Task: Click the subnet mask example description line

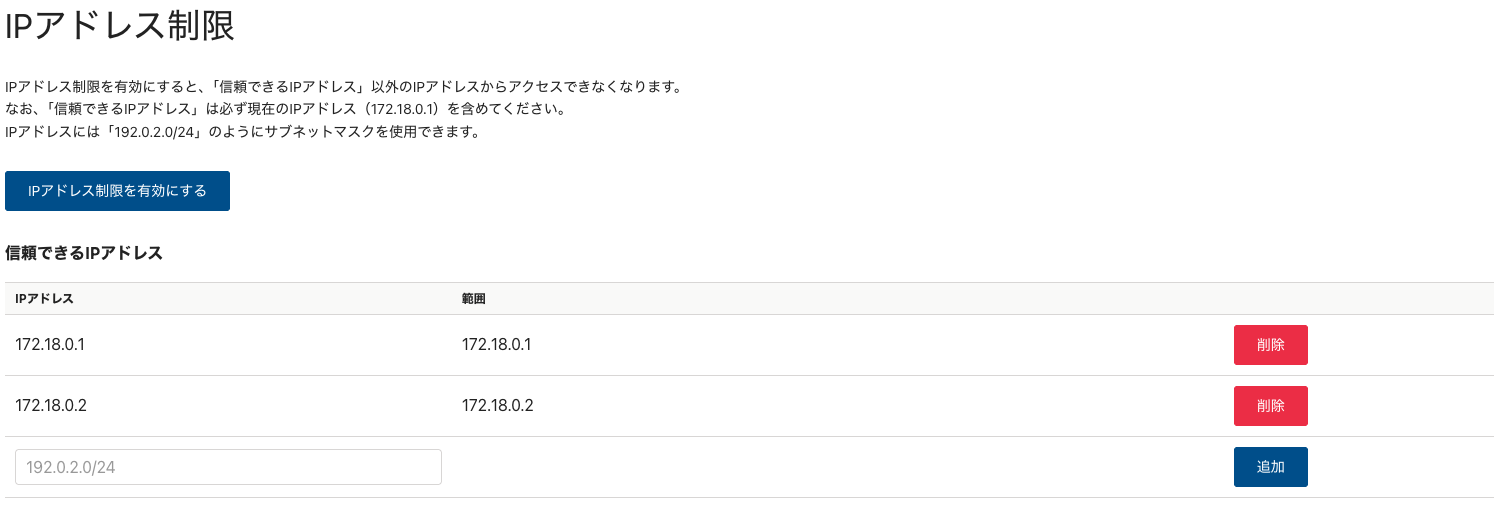Action: click(x=243, y=132)
